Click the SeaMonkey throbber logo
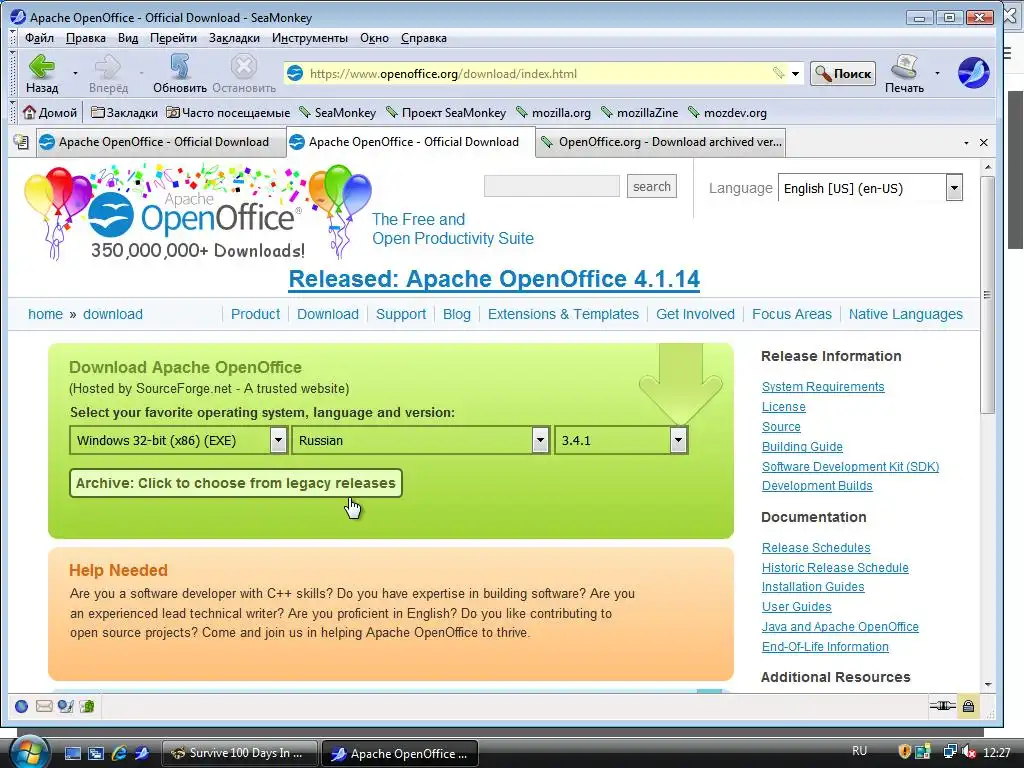 (x=973, y=72)
